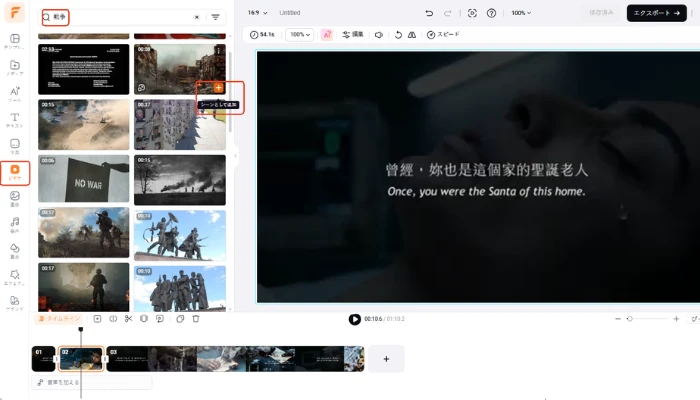Click the split clip icon in timeline toolbar
The width and height of the screenshot is (700, 400).
(113, 319)
